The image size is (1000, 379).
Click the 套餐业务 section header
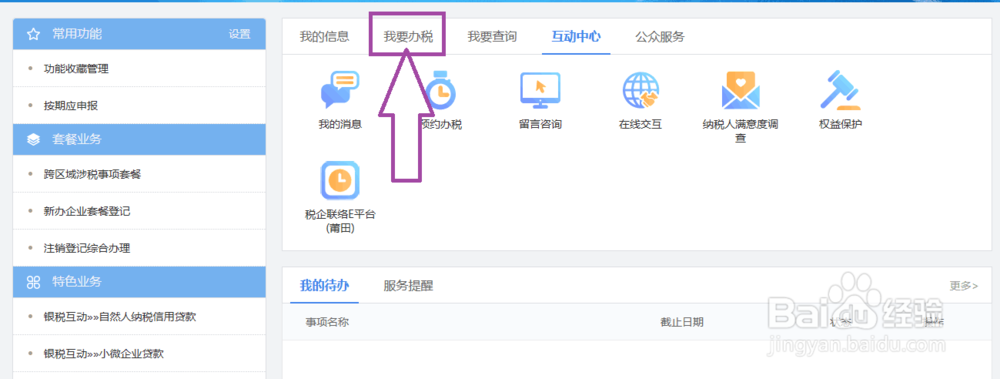pos(139,140)
